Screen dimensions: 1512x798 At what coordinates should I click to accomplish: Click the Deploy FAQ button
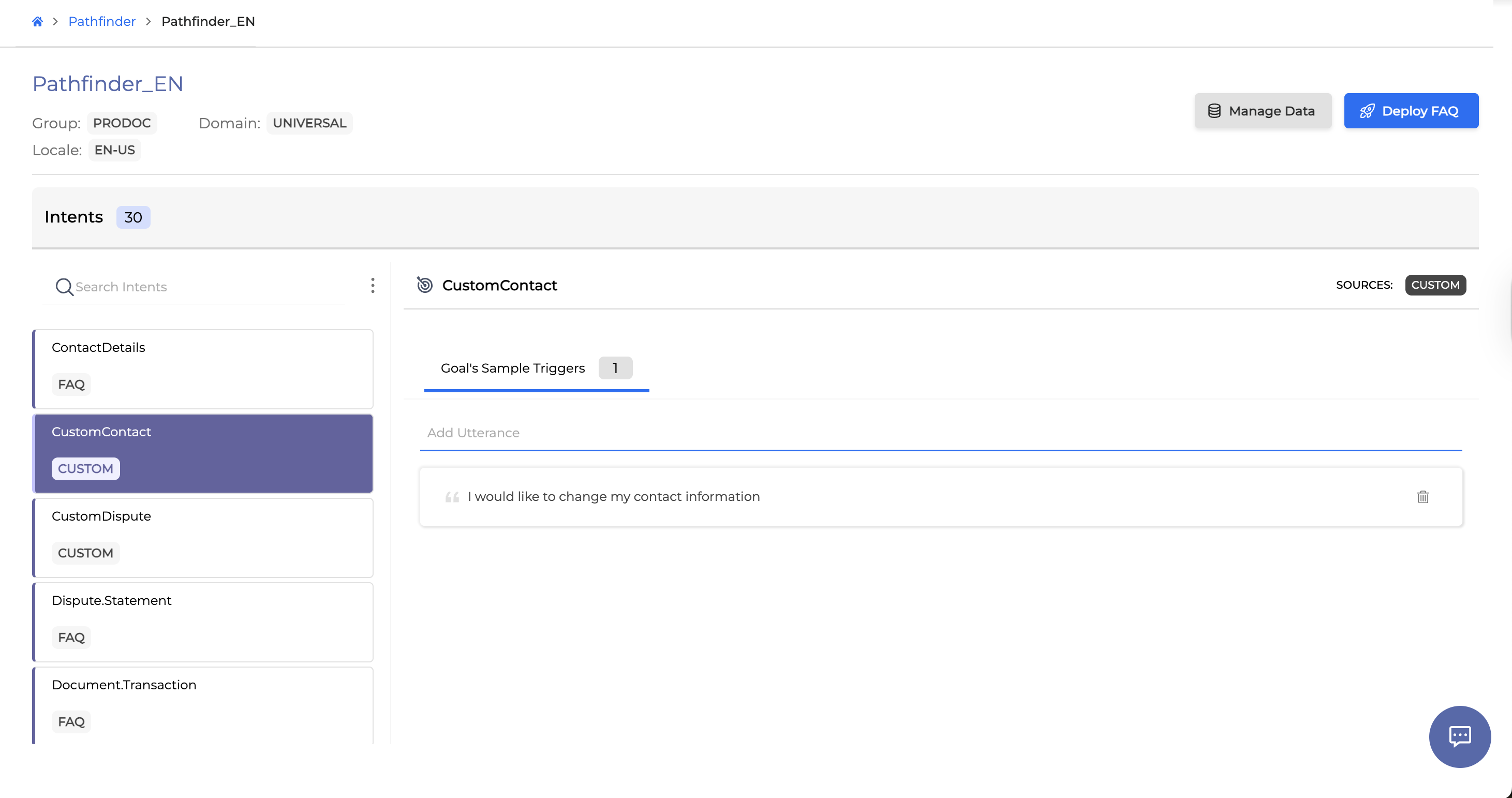1412,110
